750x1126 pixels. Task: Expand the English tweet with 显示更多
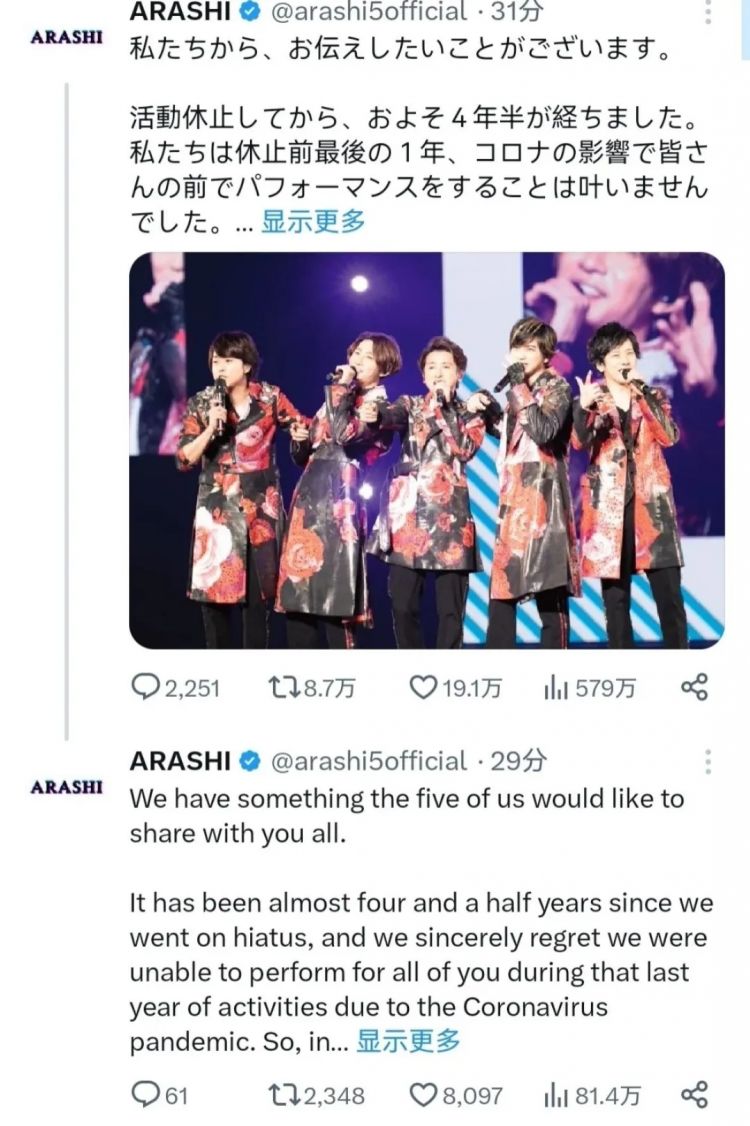409,1040
